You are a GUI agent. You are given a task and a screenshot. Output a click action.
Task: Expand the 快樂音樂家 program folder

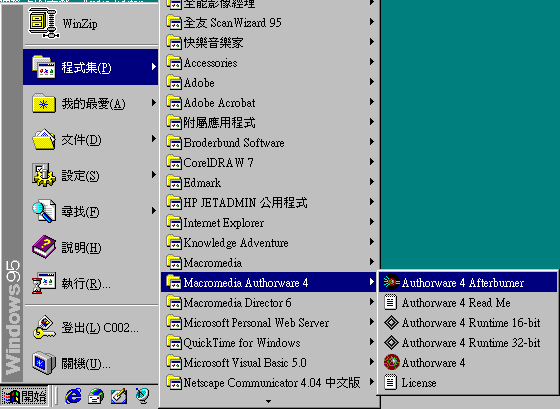tap(270, 43)
